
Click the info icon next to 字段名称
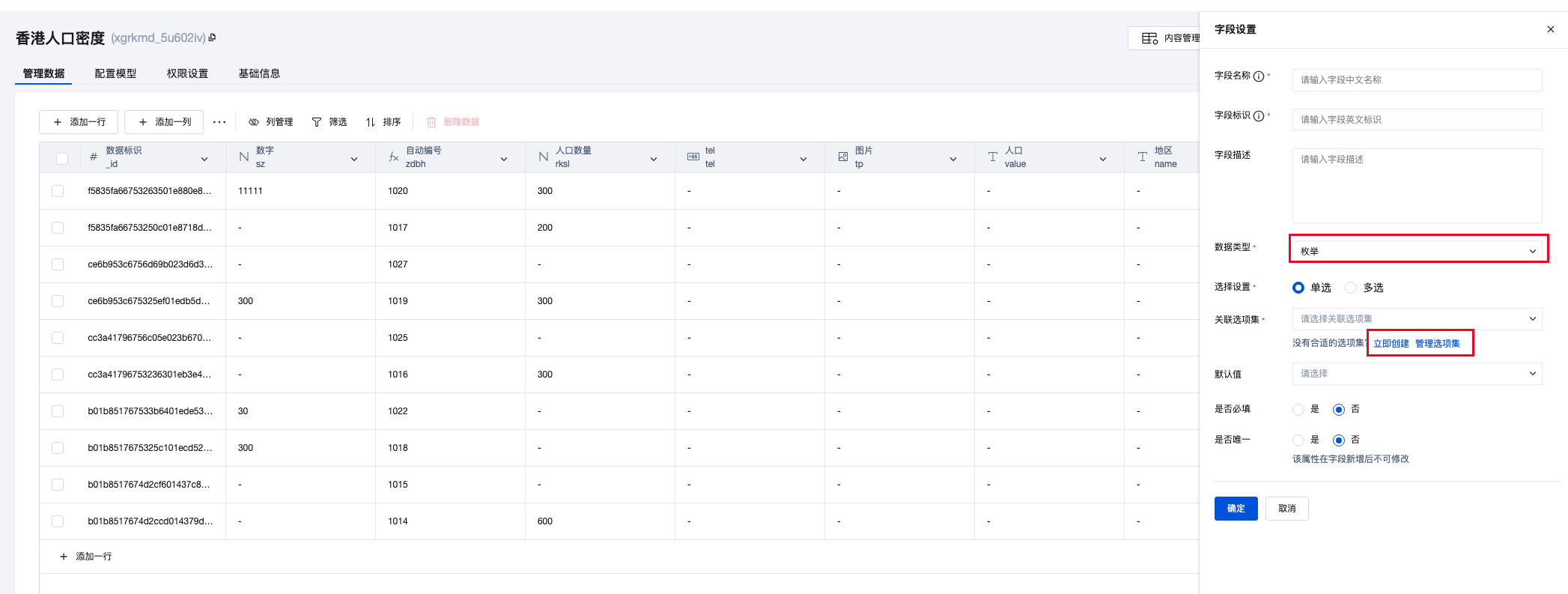1259,76
